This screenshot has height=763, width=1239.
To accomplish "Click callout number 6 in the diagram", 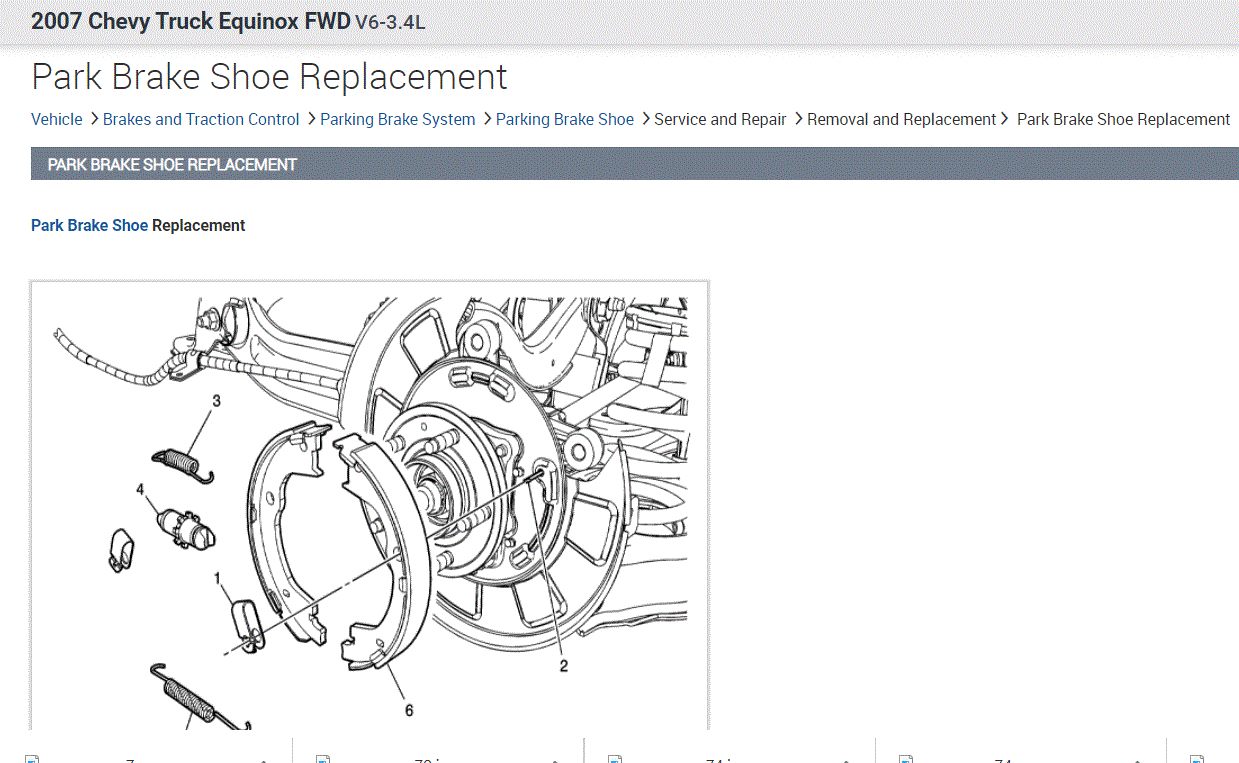I will (x=409, y=710).
